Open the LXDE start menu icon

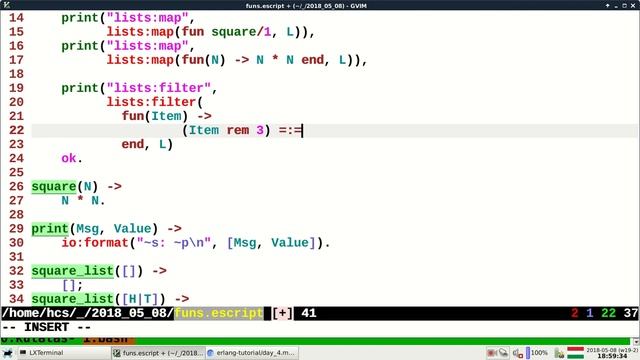pyautogui.click(x=7, y=353)
